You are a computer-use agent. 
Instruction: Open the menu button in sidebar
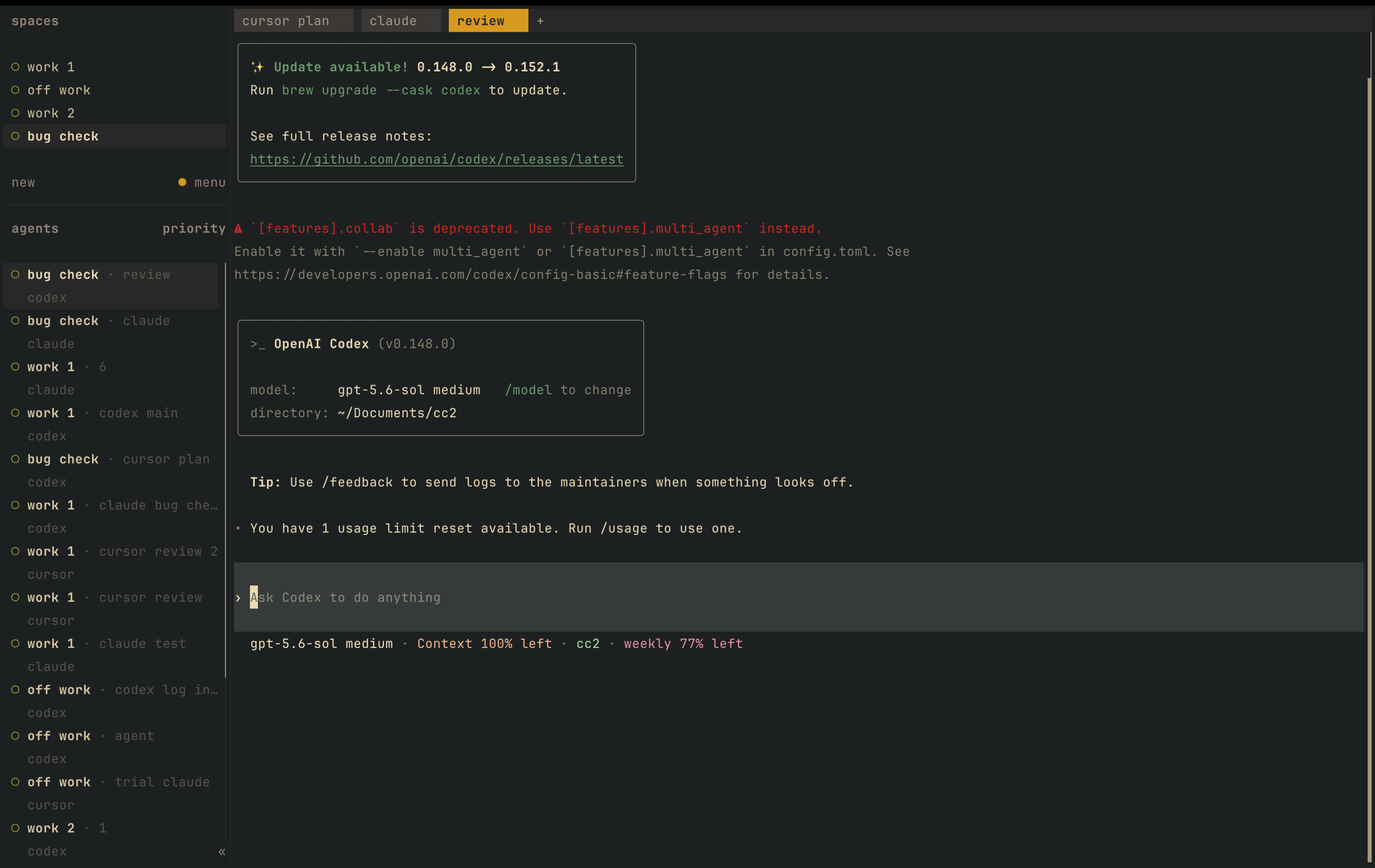[210, 183]
